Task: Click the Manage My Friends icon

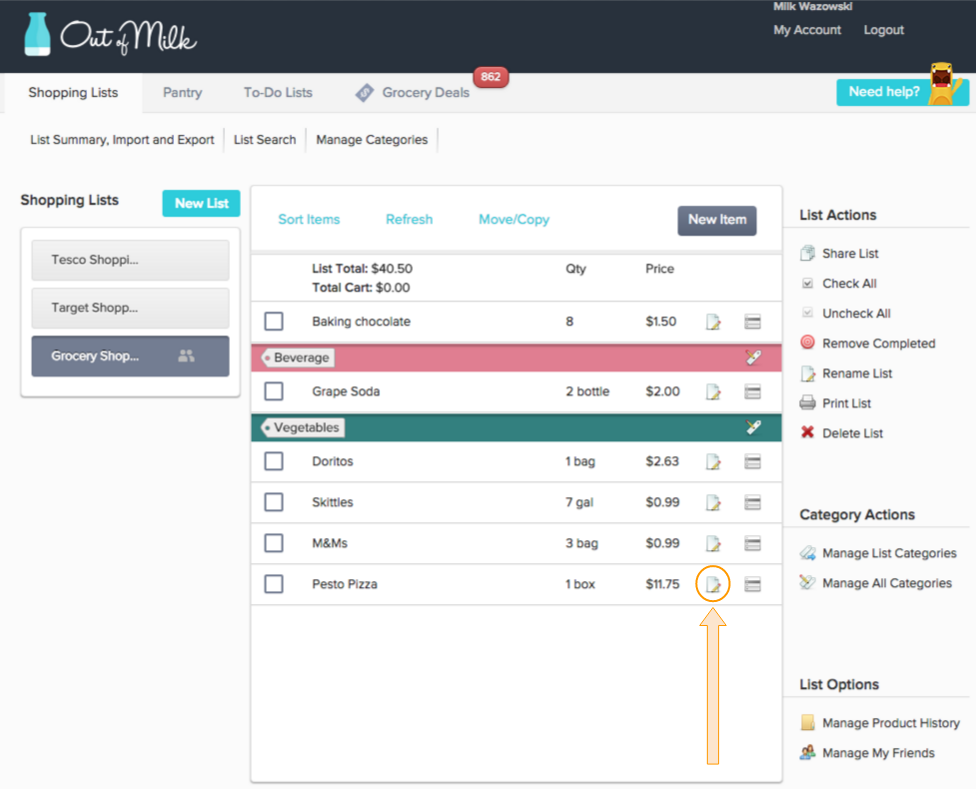Action: [807, 752]
